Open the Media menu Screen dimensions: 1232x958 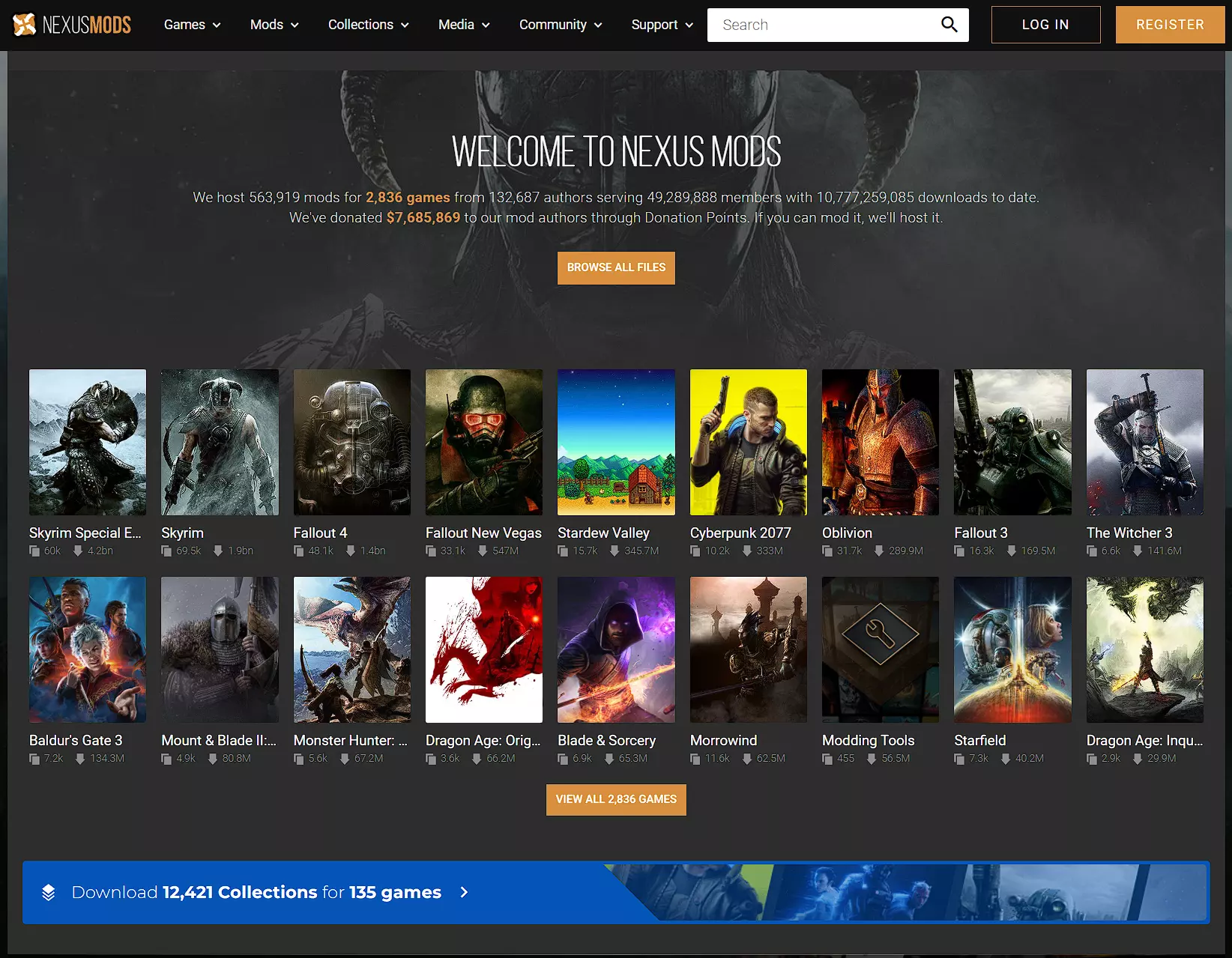[464, 25]
